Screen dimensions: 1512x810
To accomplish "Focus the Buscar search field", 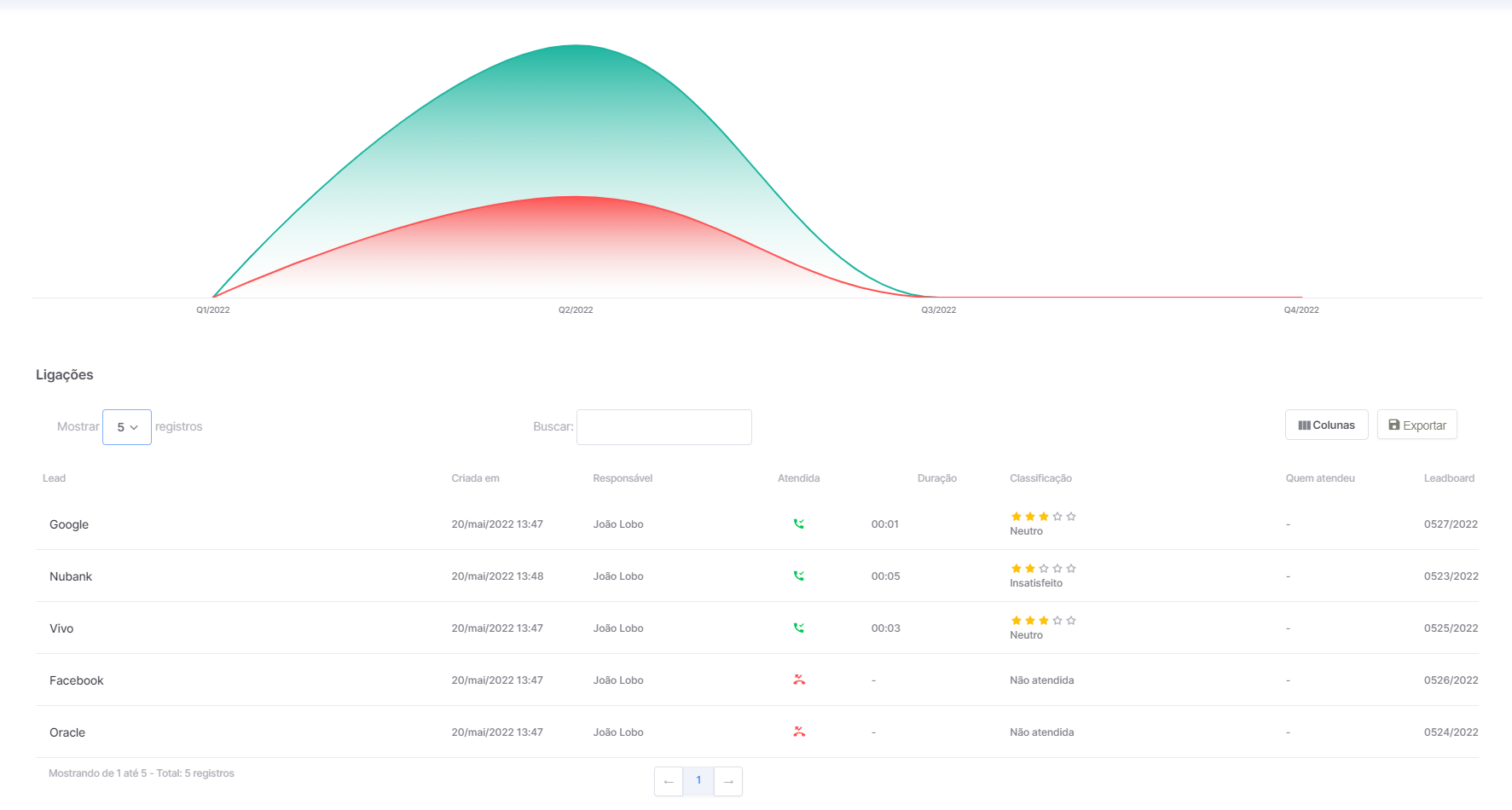I will pos(663,427).
